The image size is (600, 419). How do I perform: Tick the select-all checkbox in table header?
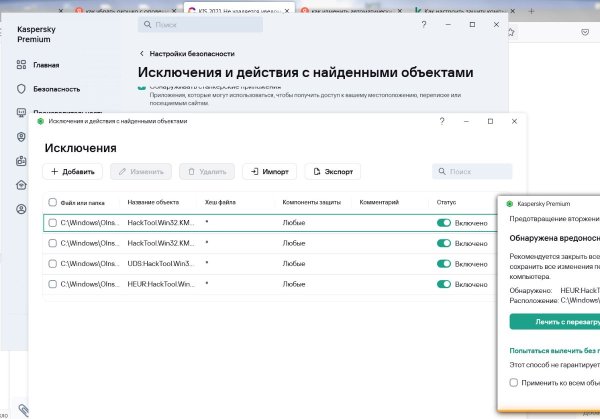pos(52,202)
